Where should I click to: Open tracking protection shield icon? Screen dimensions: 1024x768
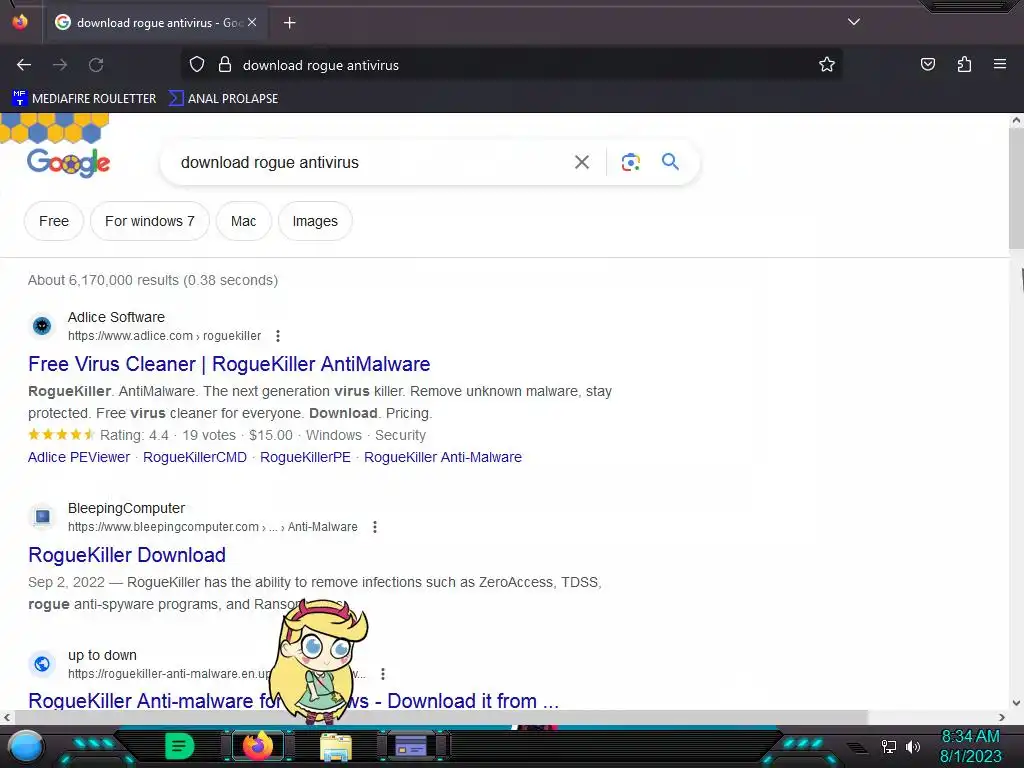pyautogui.click(x=197, y=65)
